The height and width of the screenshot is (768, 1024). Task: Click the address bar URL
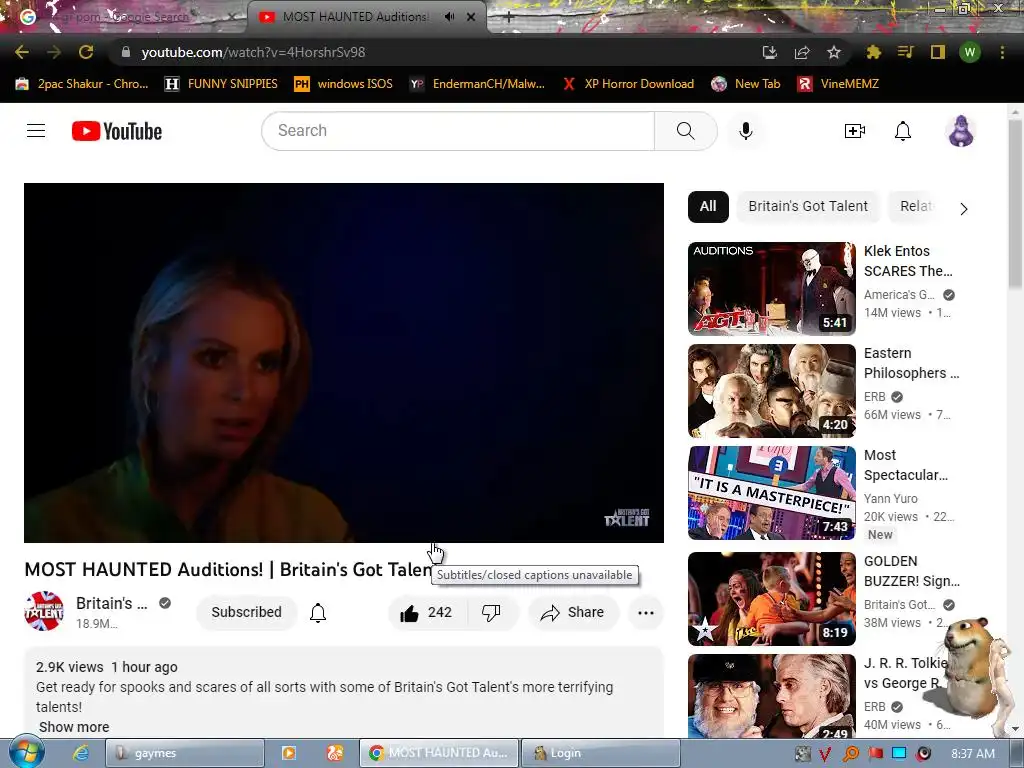(x=253, y=52)
